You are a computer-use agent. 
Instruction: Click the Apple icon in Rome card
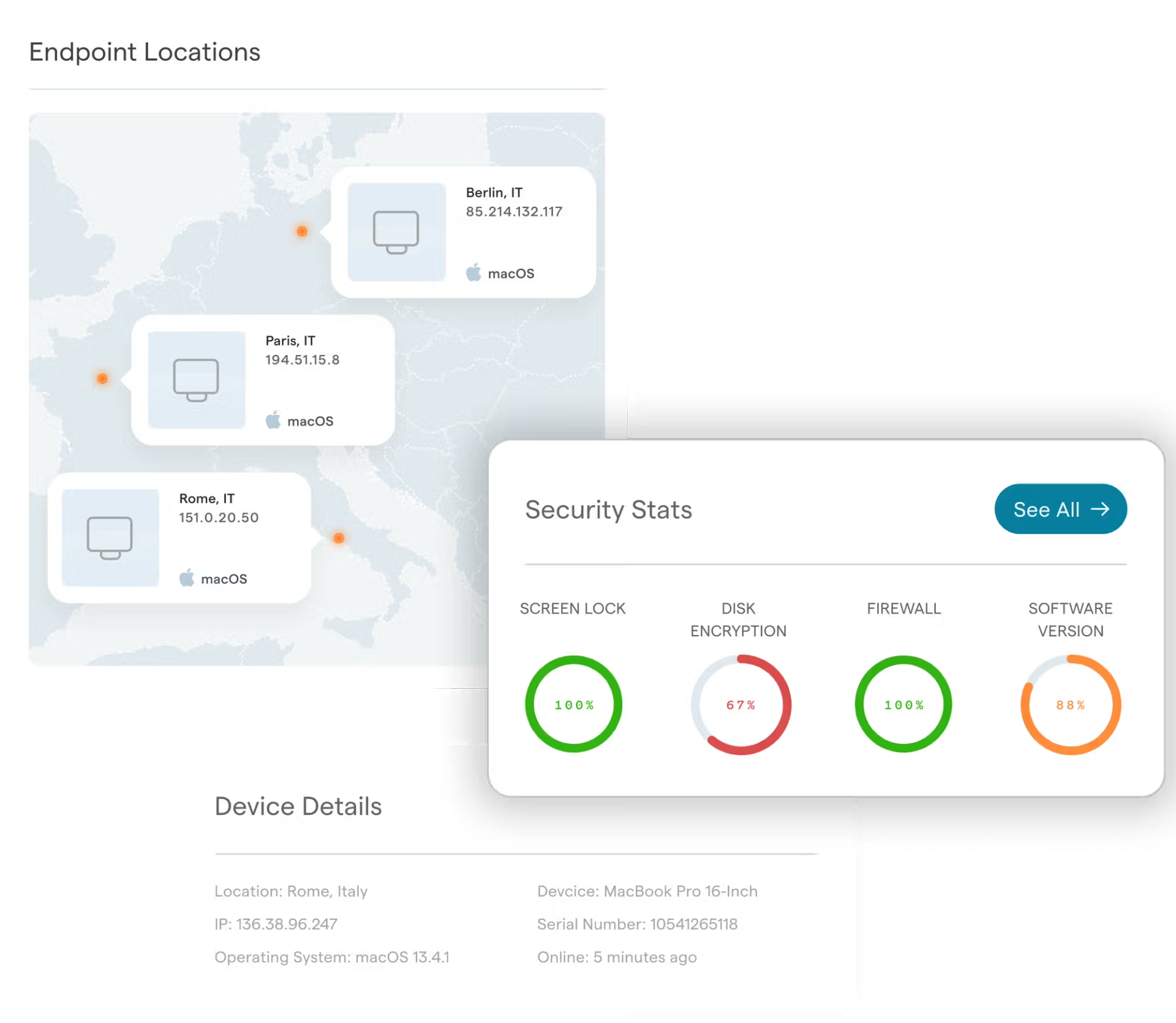pos(187,578)
